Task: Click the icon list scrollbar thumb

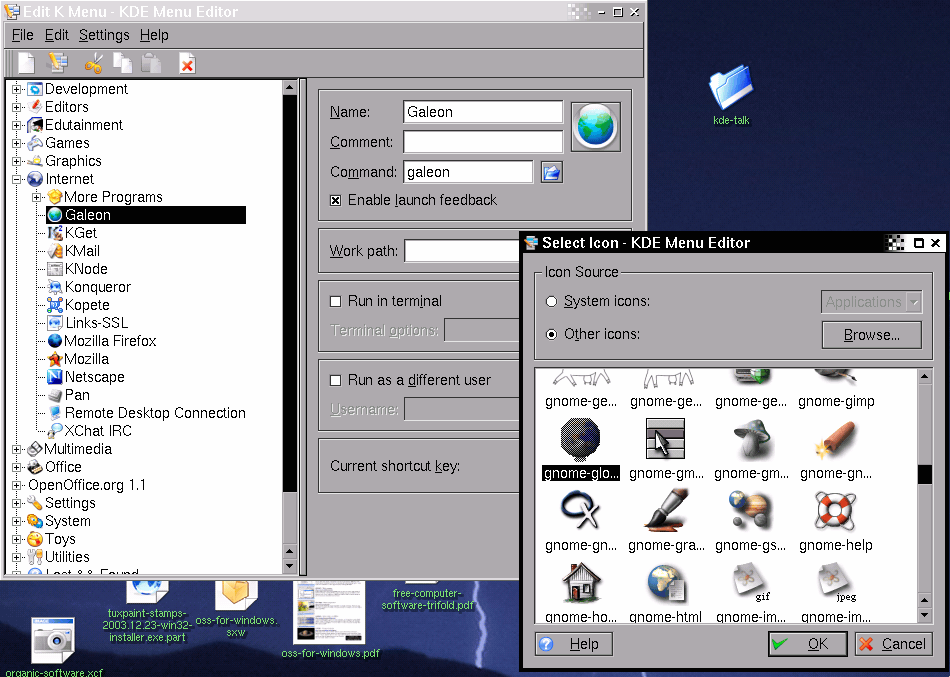Action: click(925, 475)
